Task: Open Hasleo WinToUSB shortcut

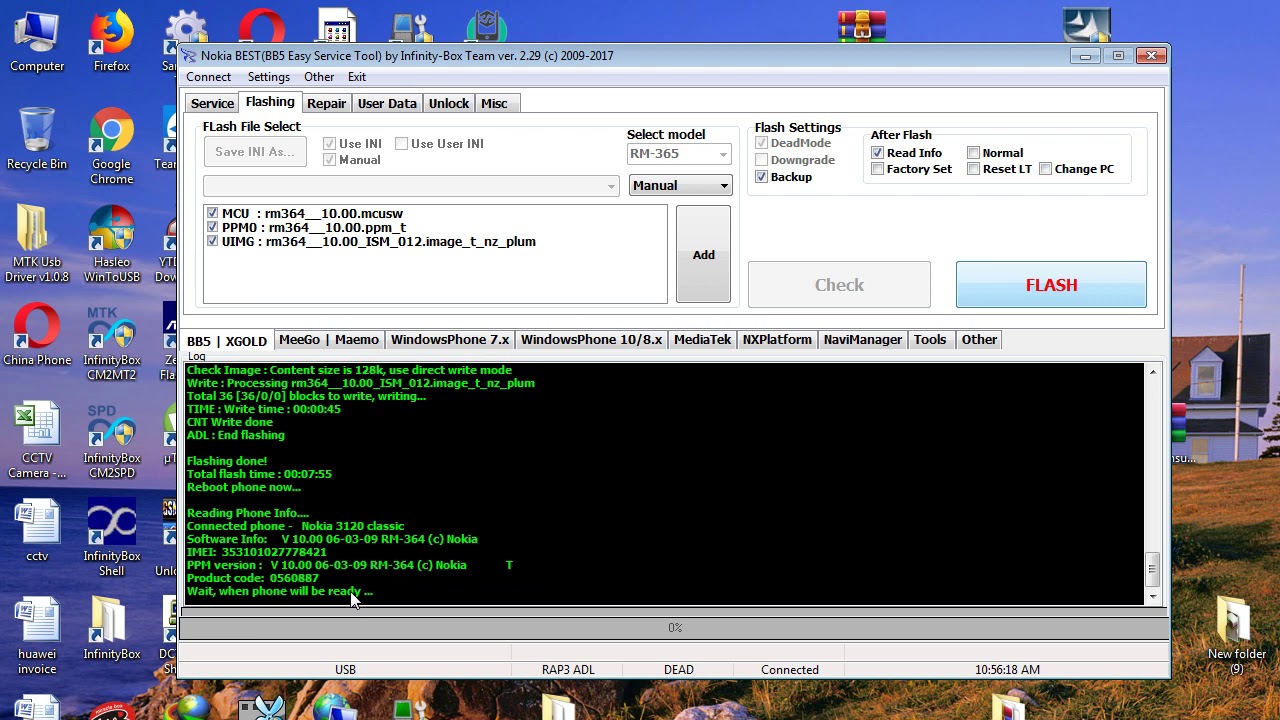Action: click(111, 244)
